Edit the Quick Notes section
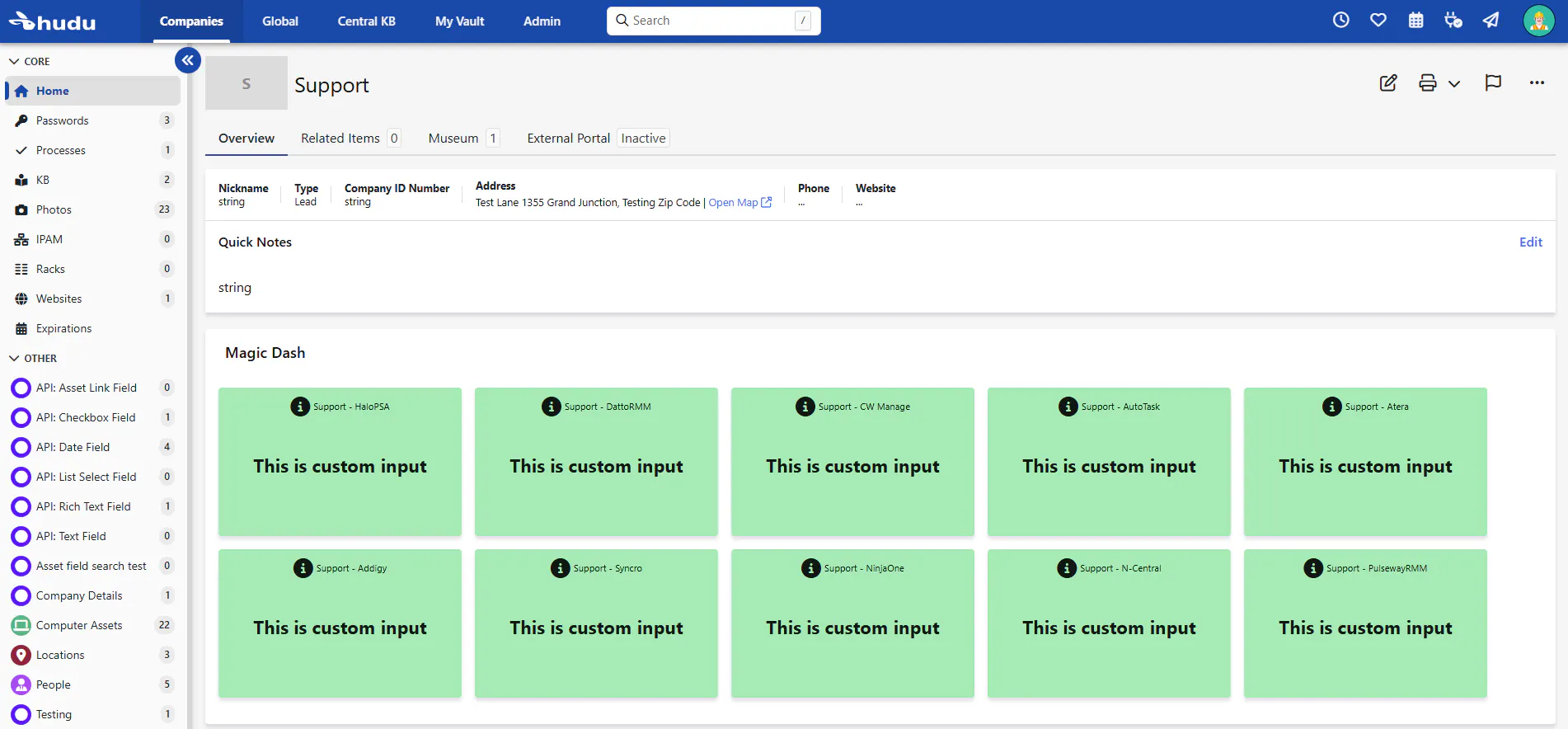1568x729 pixels. point(1530,242)
